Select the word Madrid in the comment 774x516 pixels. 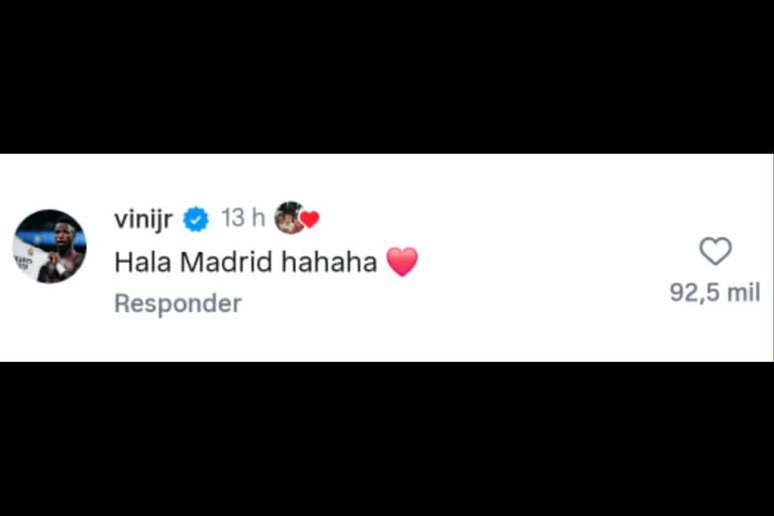point(226,262)
